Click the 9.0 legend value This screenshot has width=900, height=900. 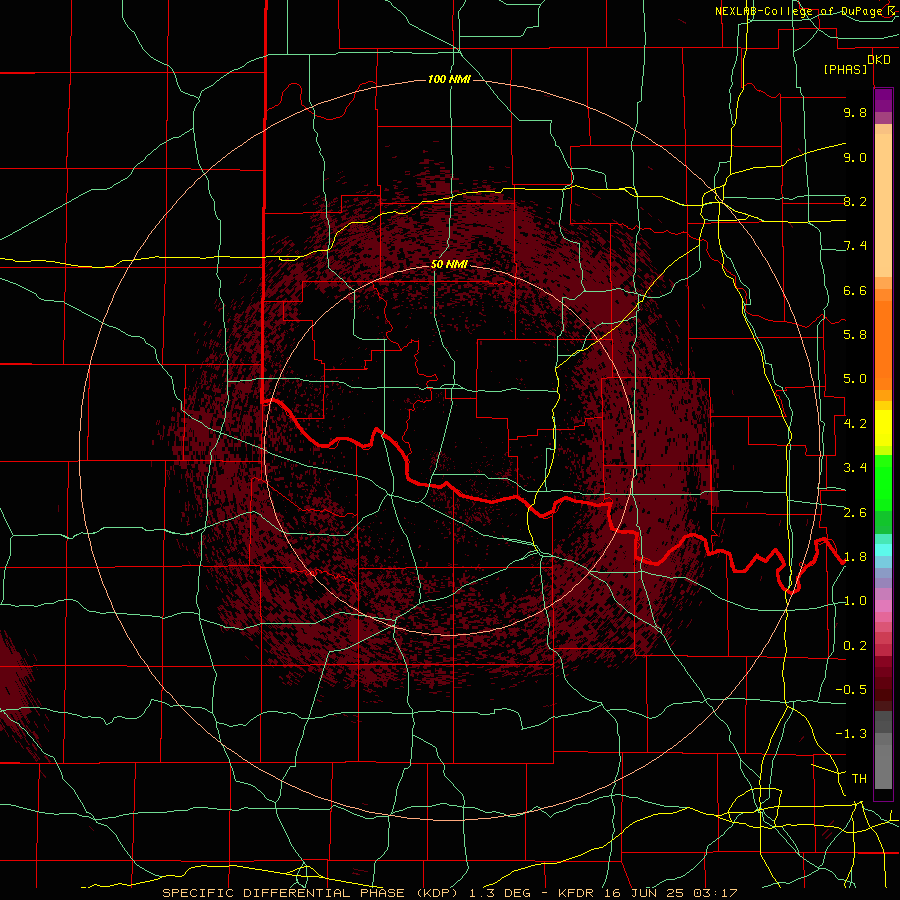[855, 157]
